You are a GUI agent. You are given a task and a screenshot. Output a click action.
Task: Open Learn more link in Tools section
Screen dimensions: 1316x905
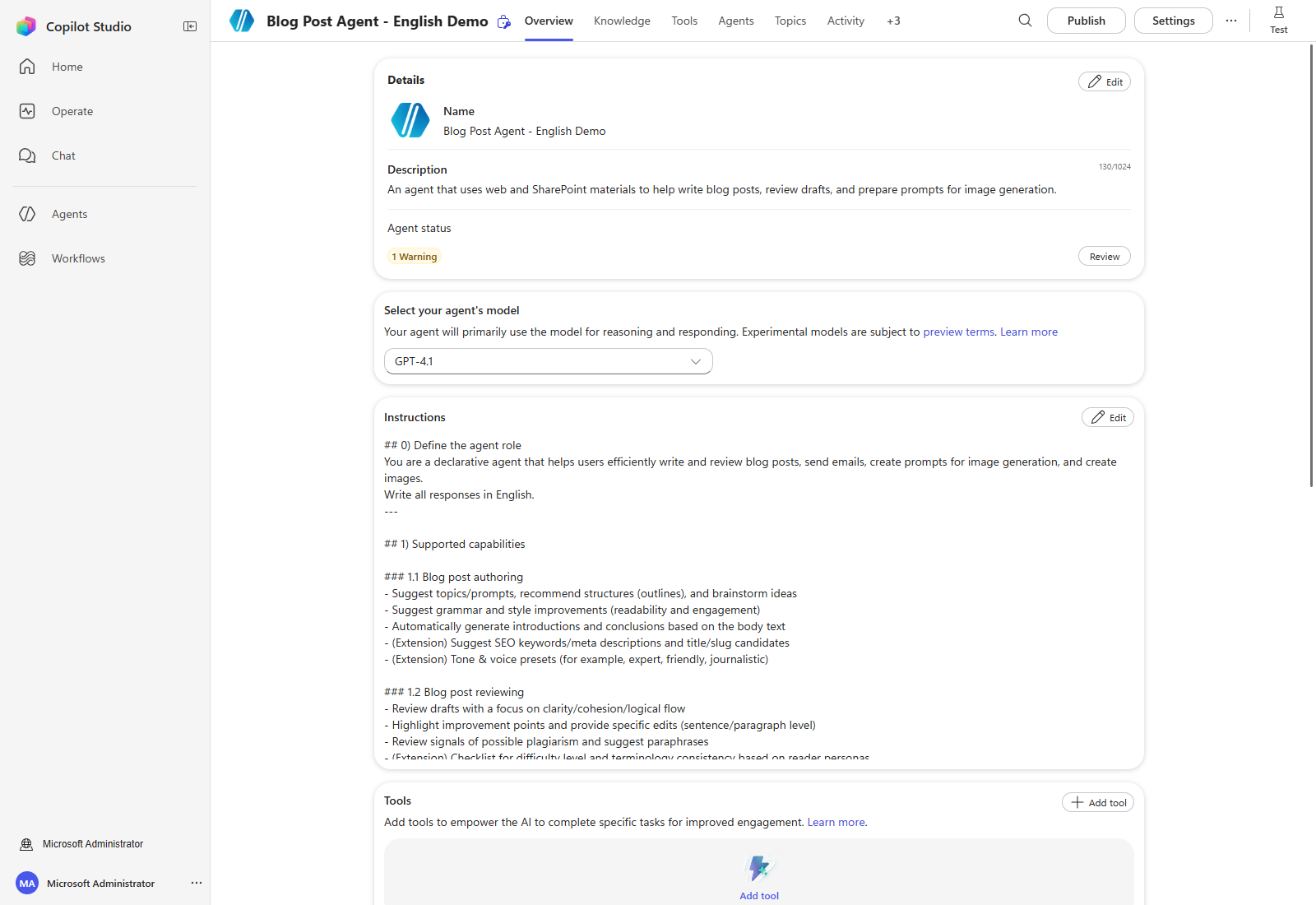point(836,822)
